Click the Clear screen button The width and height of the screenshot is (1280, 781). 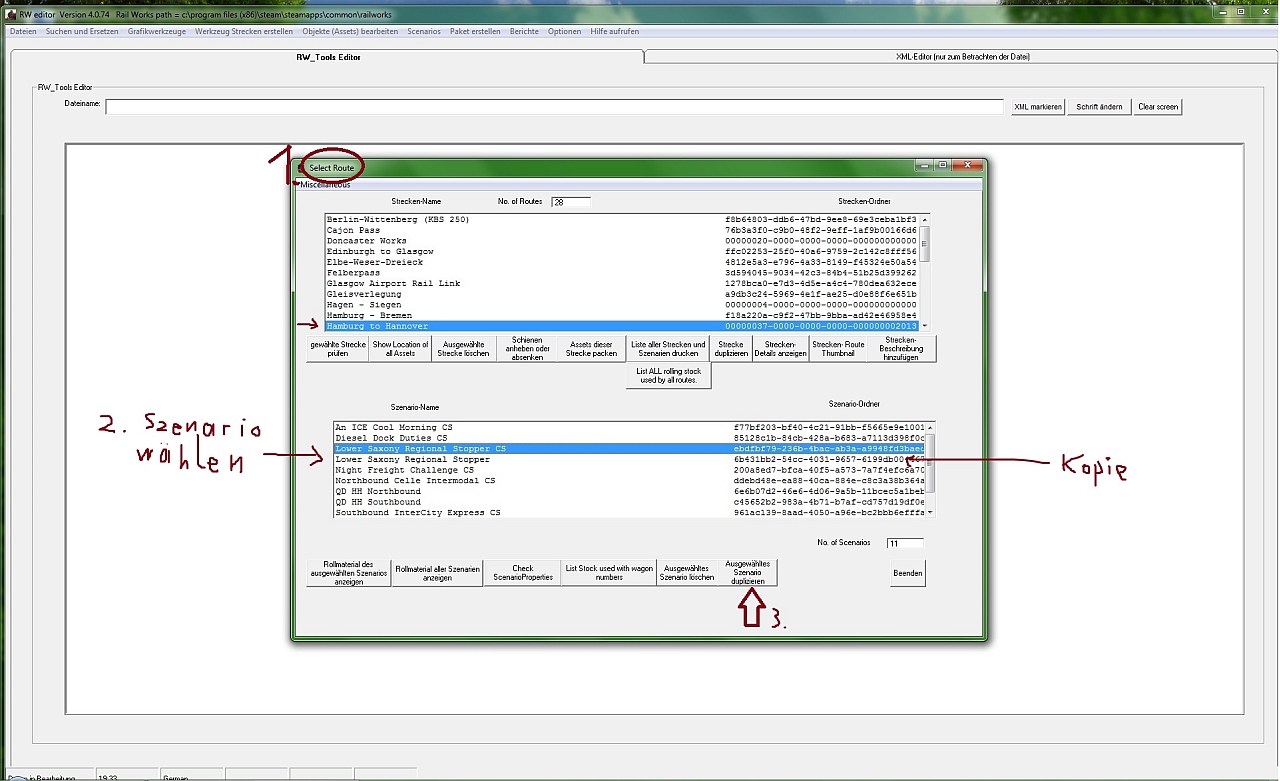1158,107
